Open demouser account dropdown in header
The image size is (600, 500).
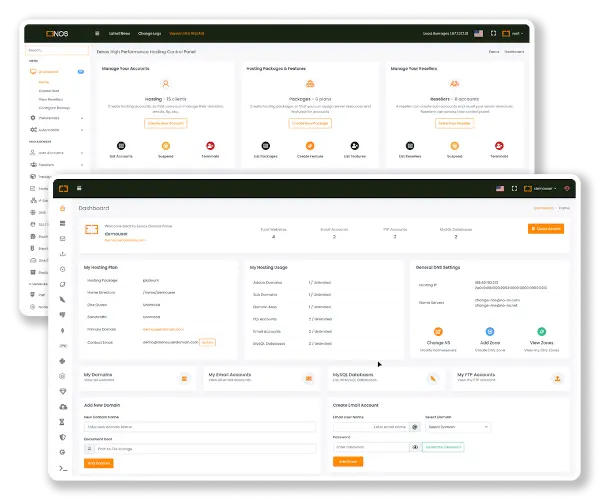click(540, 189)
